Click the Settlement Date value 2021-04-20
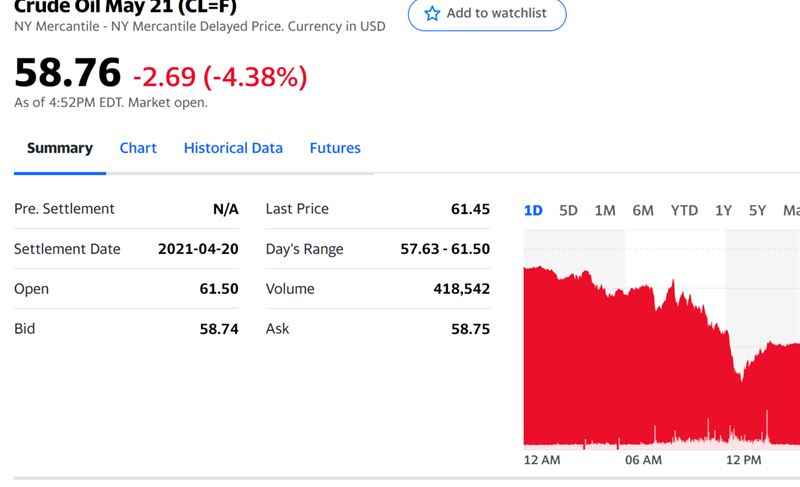This screenshot has width=800, height=487. coord(198,249)
